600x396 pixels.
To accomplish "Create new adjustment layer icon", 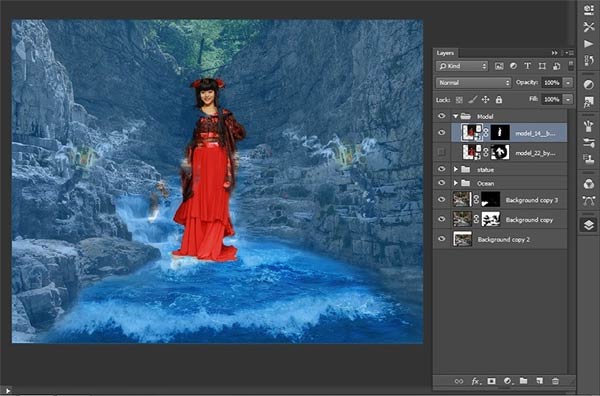I will [x=508, y=381].
